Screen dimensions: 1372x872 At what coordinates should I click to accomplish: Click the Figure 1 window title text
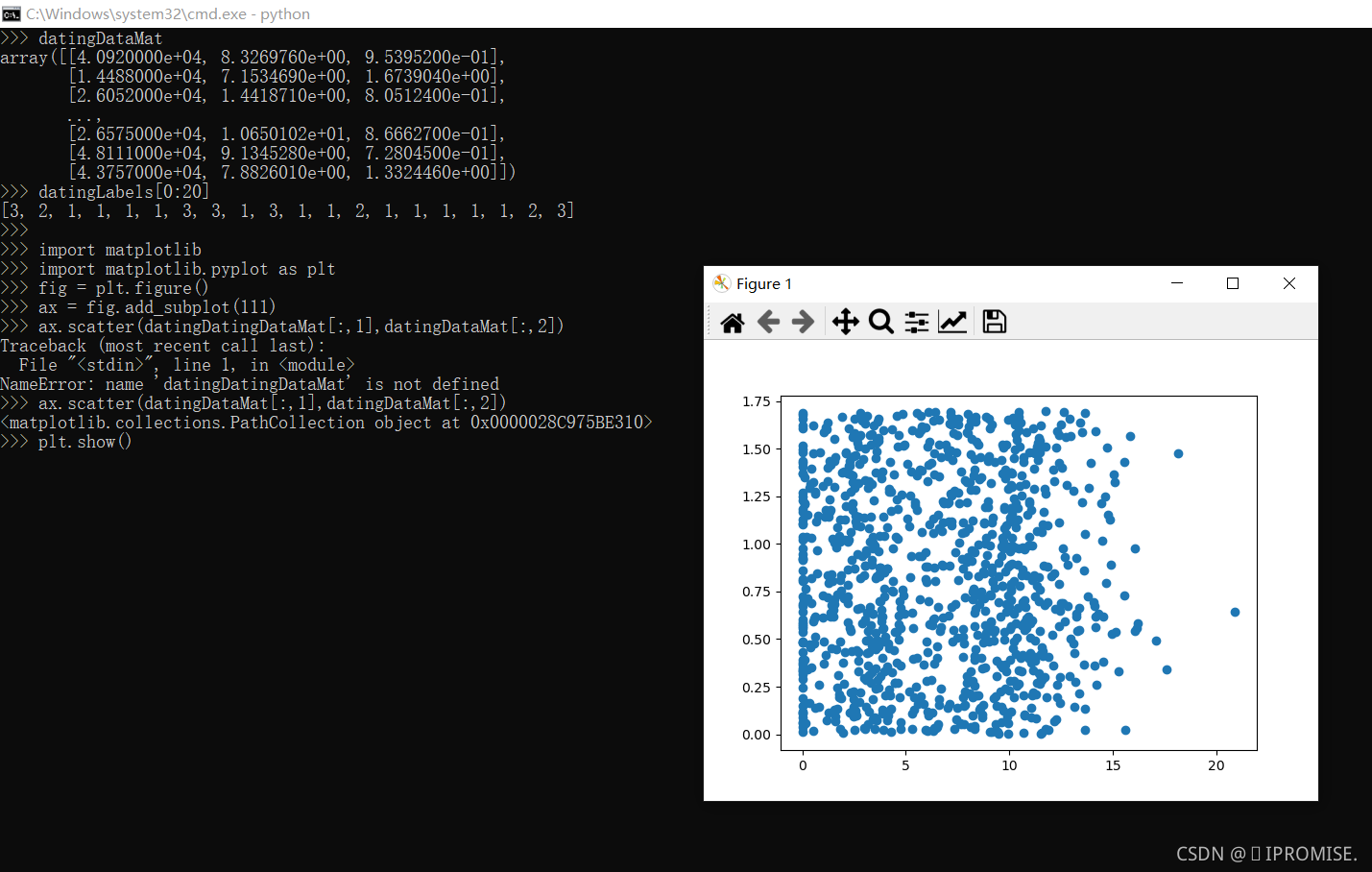pos(764,283)
